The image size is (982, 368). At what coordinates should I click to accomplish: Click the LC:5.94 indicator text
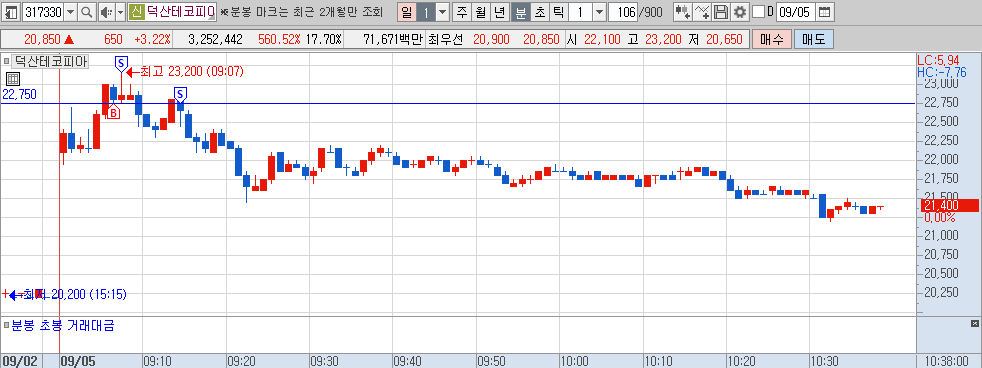[x=938, y=61]
